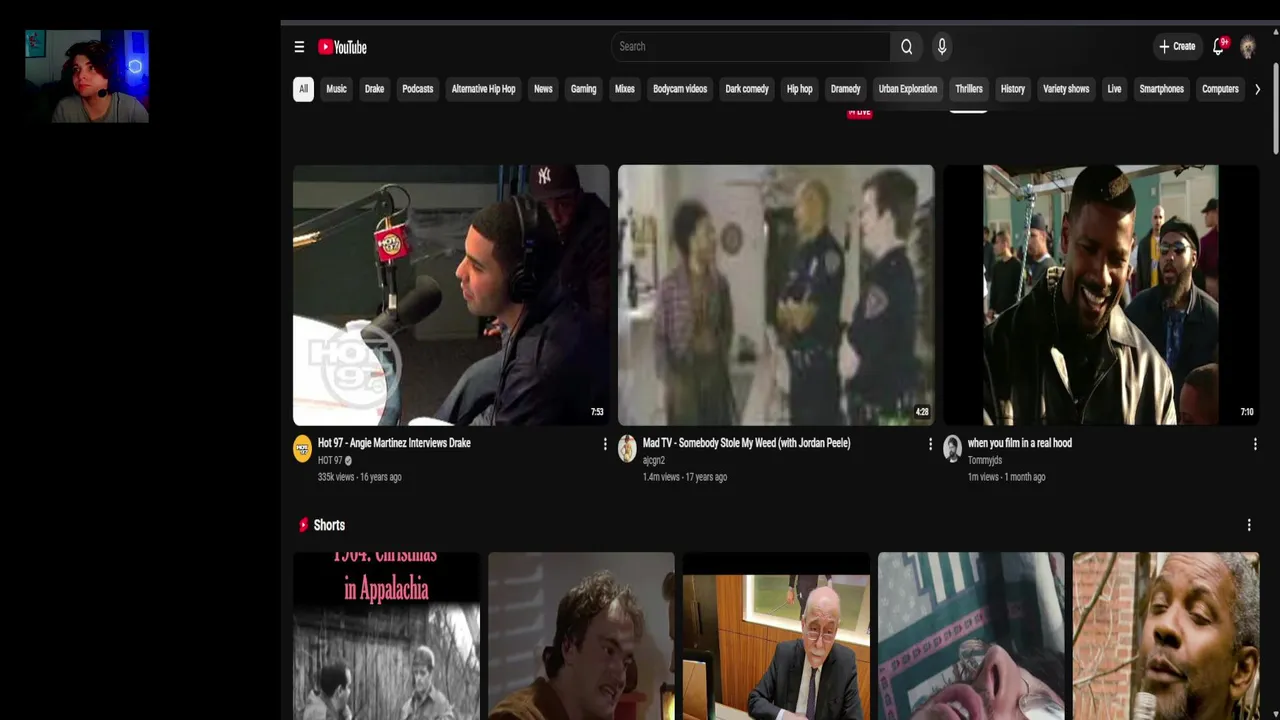
Task: Open options for Mad TV video
Action: pos(930,444)
